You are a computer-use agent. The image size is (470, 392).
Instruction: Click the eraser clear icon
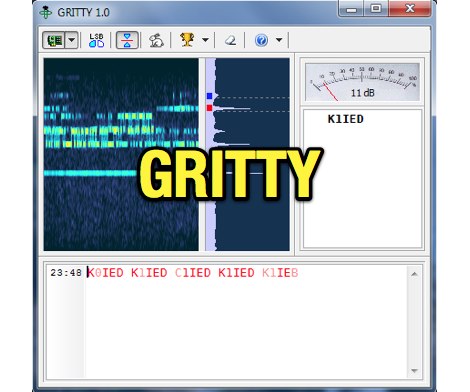coord(230,40)
